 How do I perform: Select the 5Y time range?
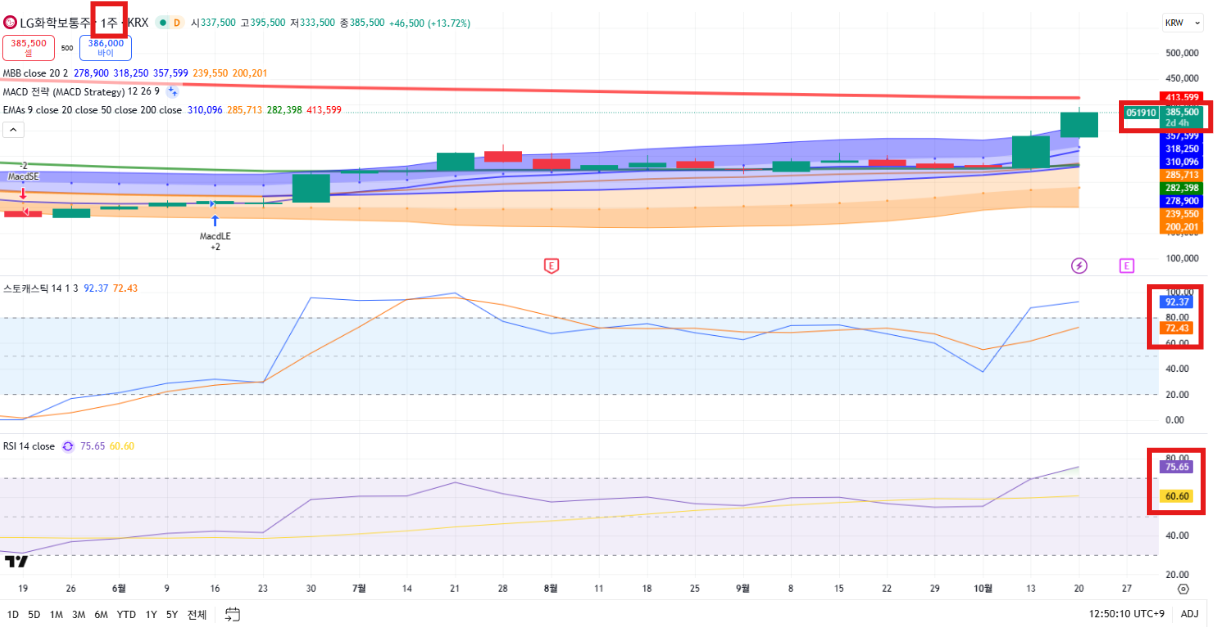pos(172,614)
